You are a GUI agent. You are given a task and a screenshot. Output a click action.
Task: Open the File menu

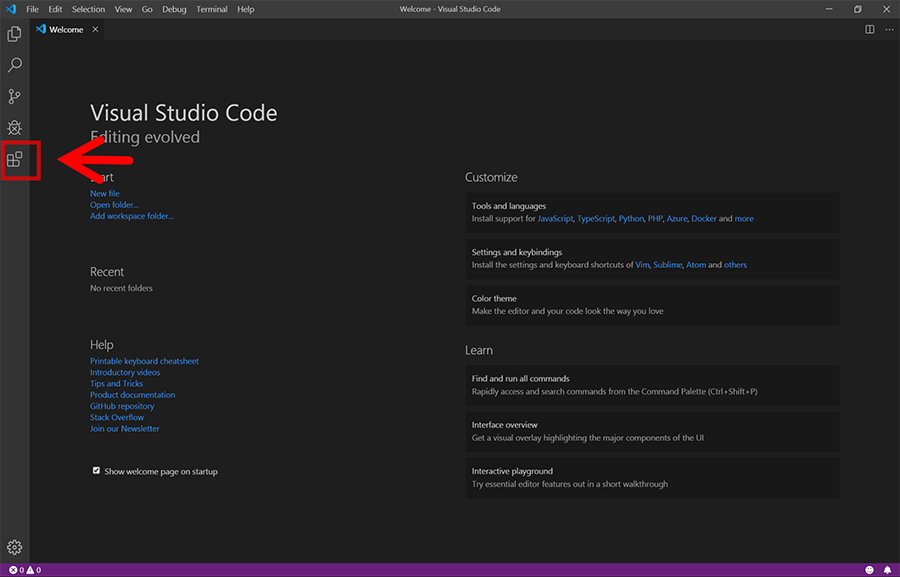click(x=33, y=9)
